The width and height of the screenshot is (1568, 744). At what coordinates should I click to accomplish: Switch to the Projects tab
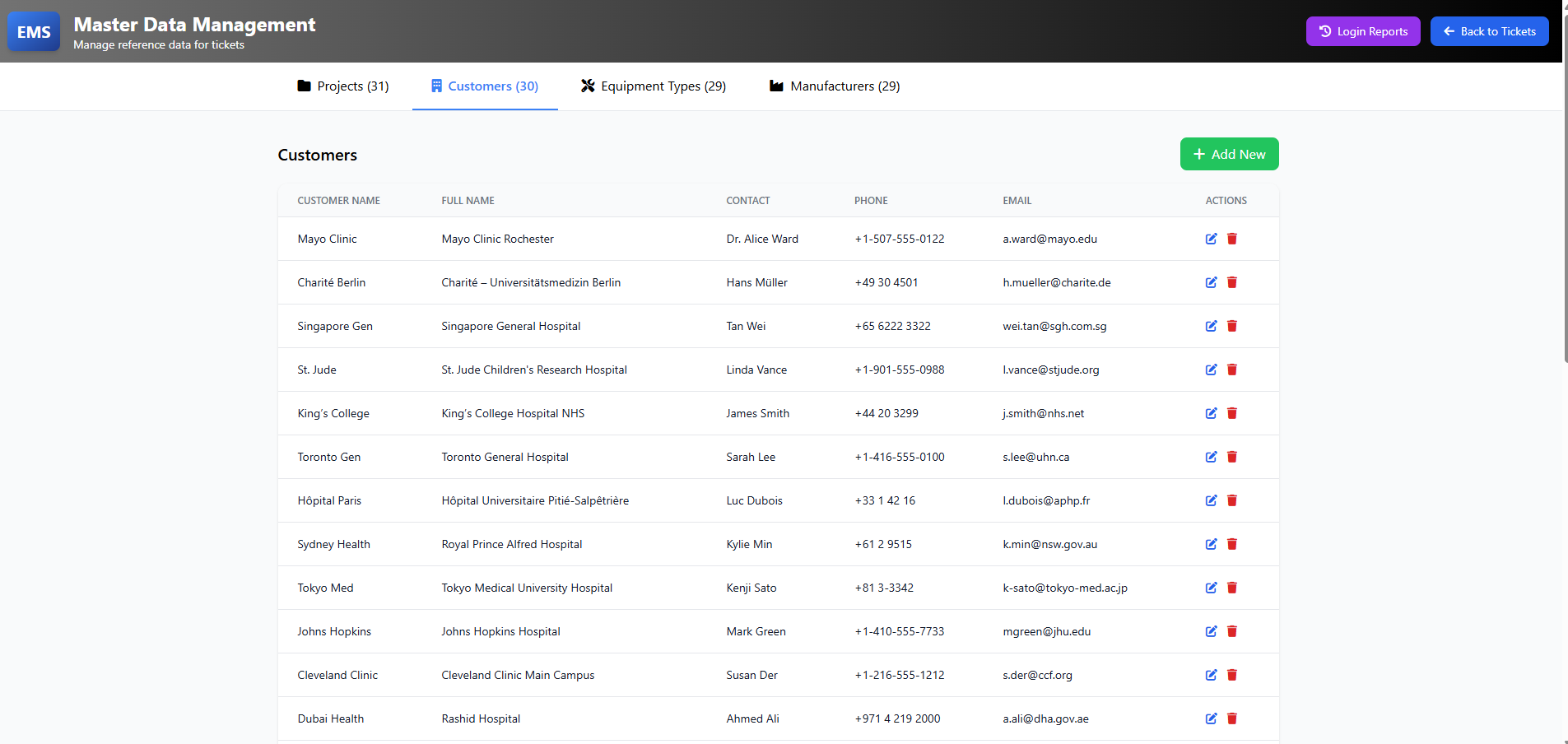click(342, 86)
